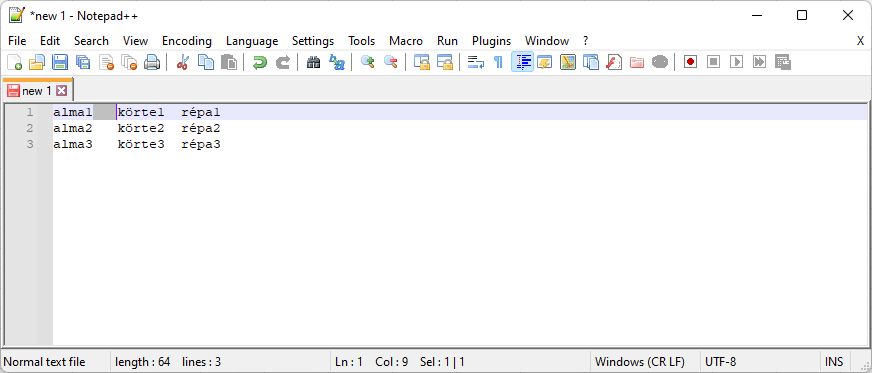The width and height of the screenshot is (872, 373).
Task: Open the Document Map panel
Action: (568, 62)
